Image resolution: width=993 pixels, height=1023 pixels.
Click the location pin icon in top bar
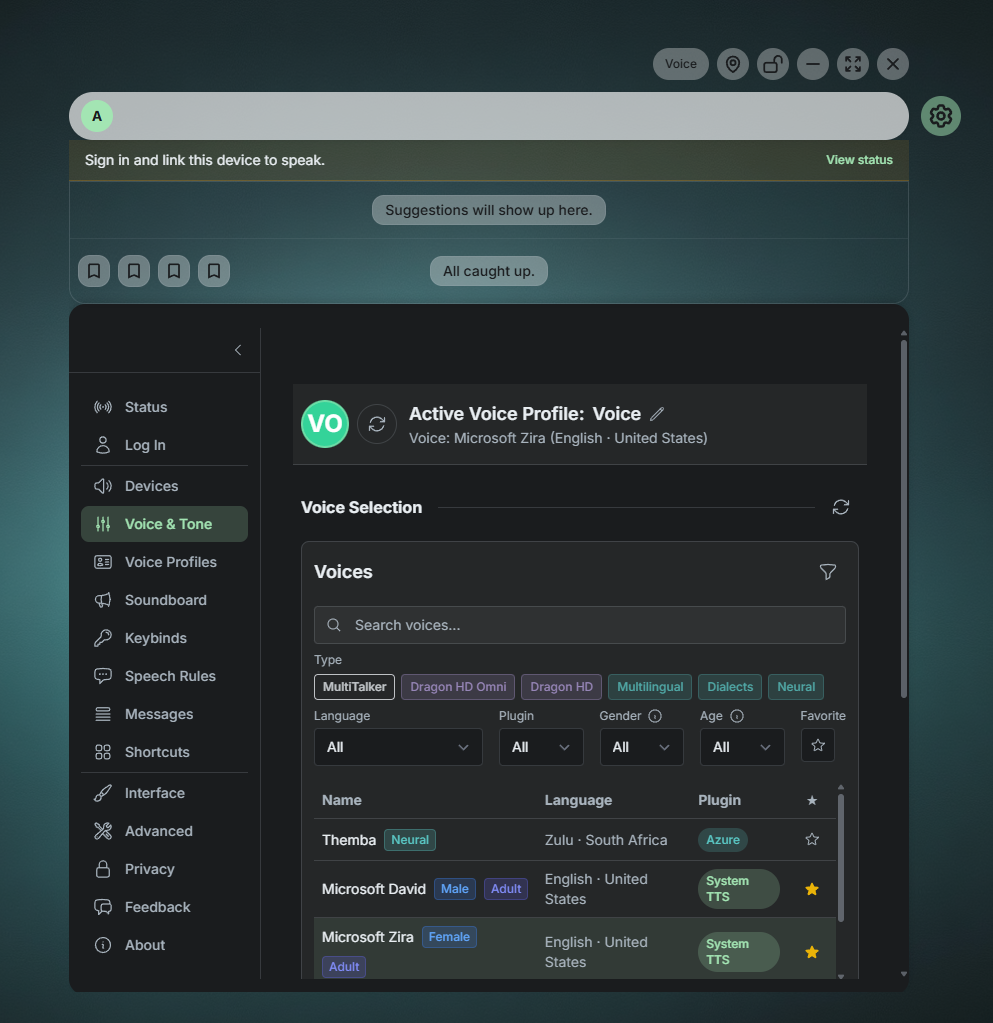tap(733, 64)
